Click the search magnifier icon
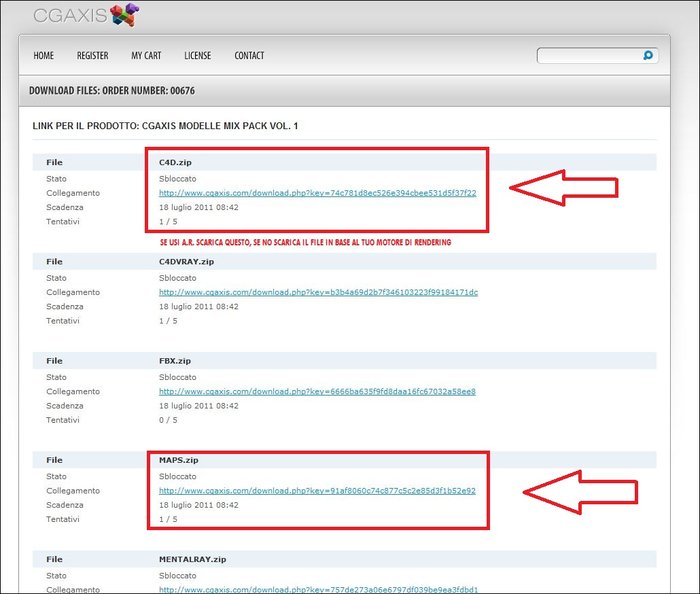The width and height of the screenshot is (700, 594). coord(648,55)
